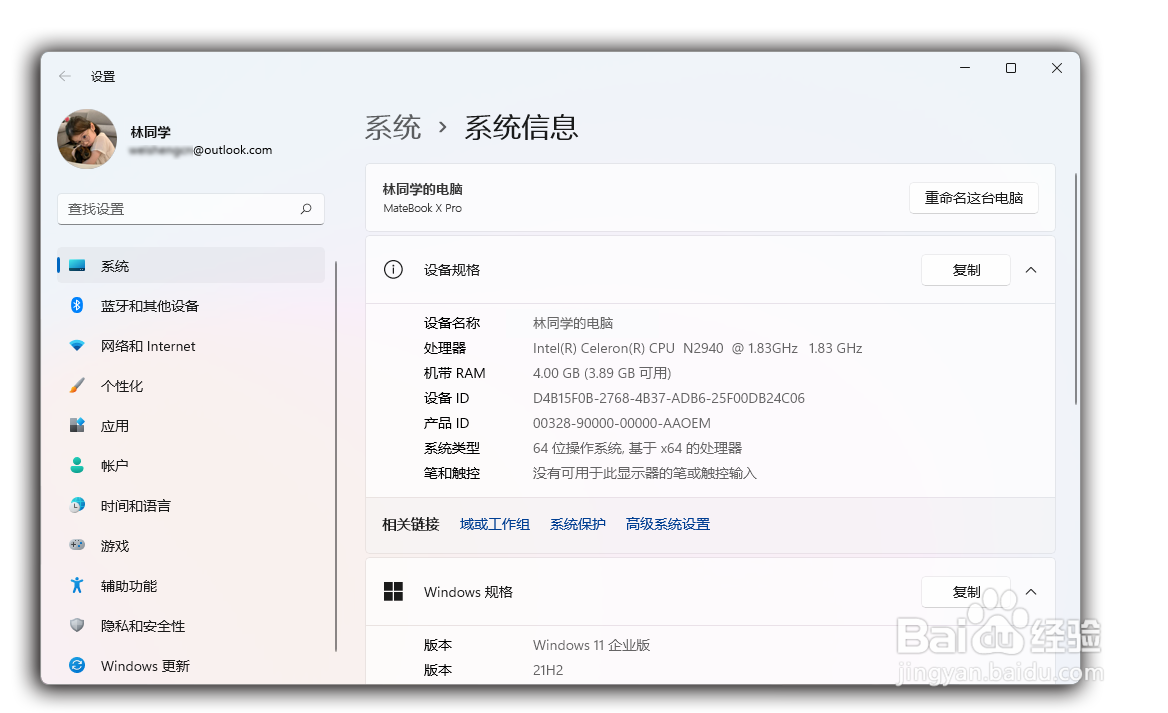Collapse the Windows 规格 section chevron
The width and height of the screenshot is (1168, 713).
1031,592
